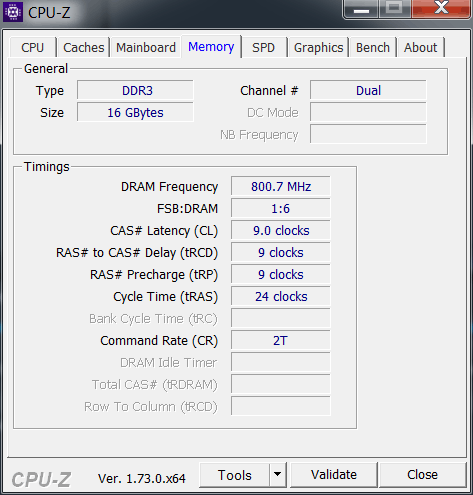The height and width of the screenshot is (495, 473).
Task: Click the empty DC Mode field
Action: 368,112
